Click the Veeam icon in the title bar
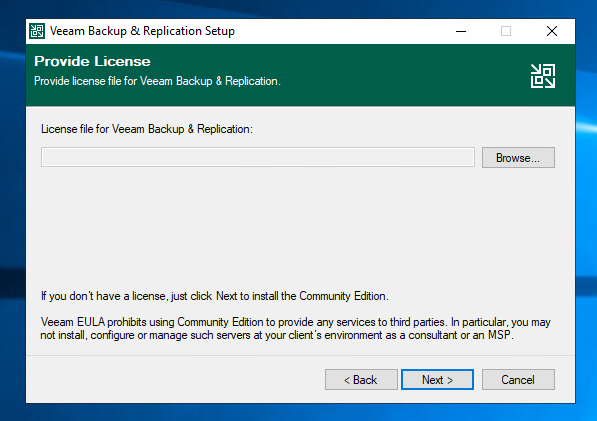Viewport: 597px width, 421px height. pos(37,31)
